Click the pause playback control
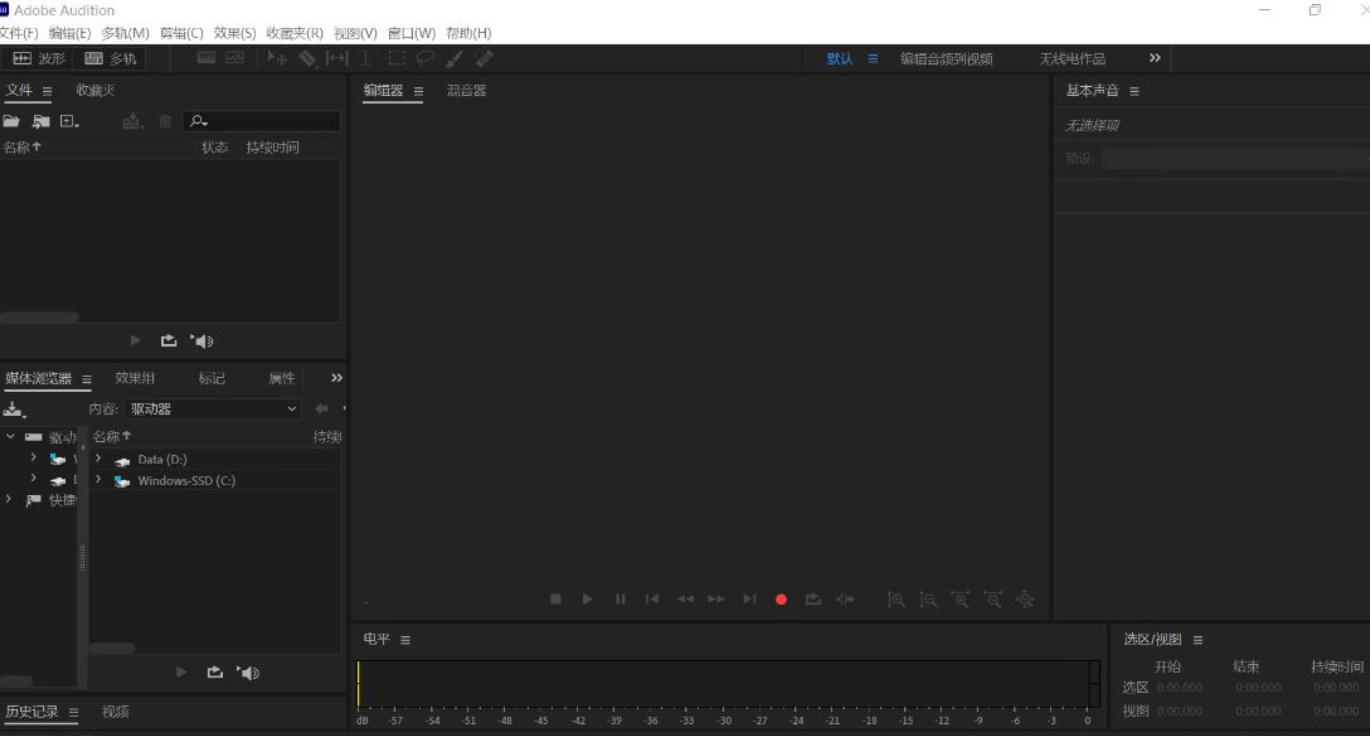 pos(619,598)
